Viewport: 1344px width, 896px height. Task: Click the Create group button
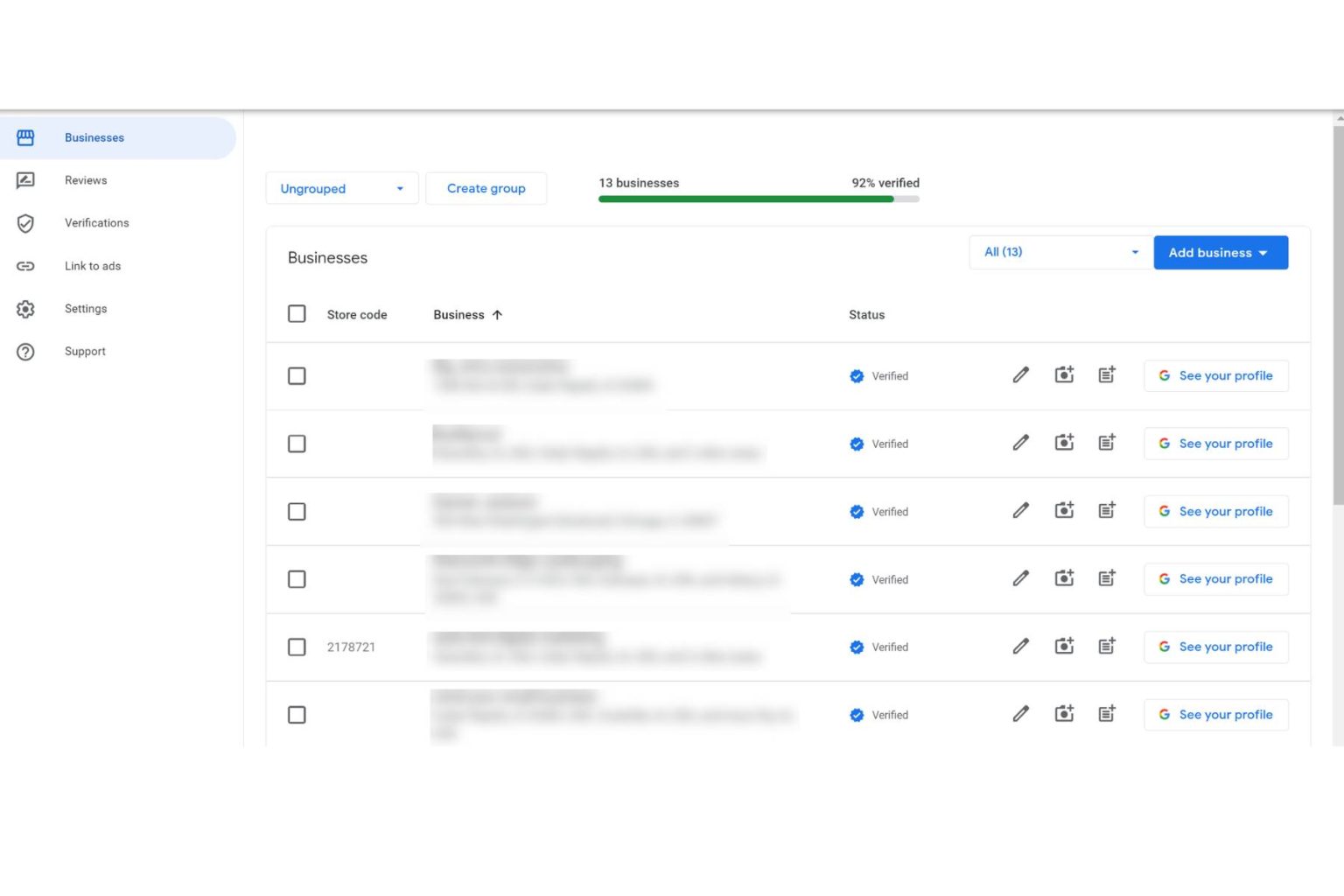click(x=486, y=188)
